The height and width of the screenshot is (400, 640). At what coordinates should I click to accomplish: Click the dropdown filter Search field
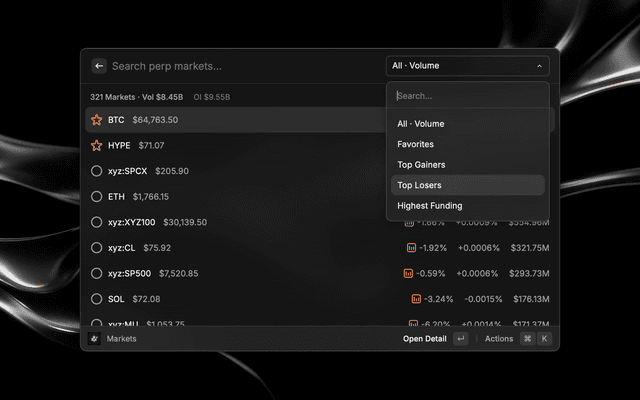pyautogui.click(x=468, y=96)
